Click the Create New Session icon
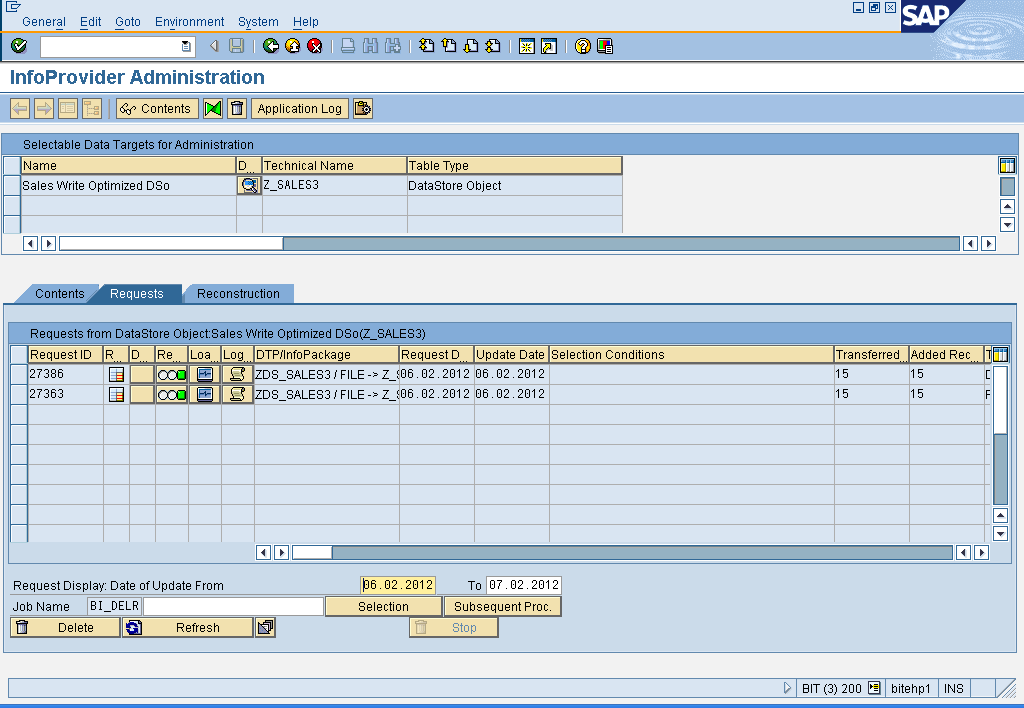 coord(526,46)
